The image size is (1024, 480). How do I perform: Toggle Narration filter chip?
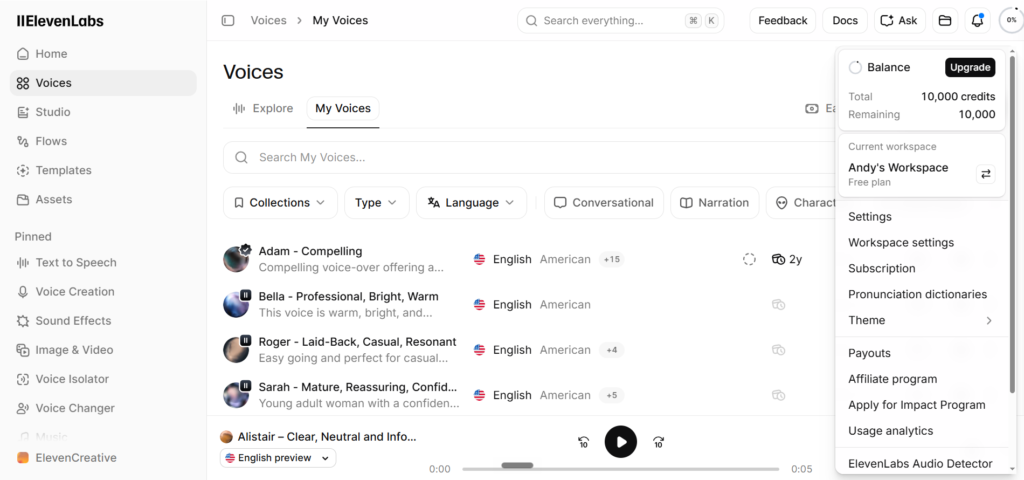coord(714,202)
